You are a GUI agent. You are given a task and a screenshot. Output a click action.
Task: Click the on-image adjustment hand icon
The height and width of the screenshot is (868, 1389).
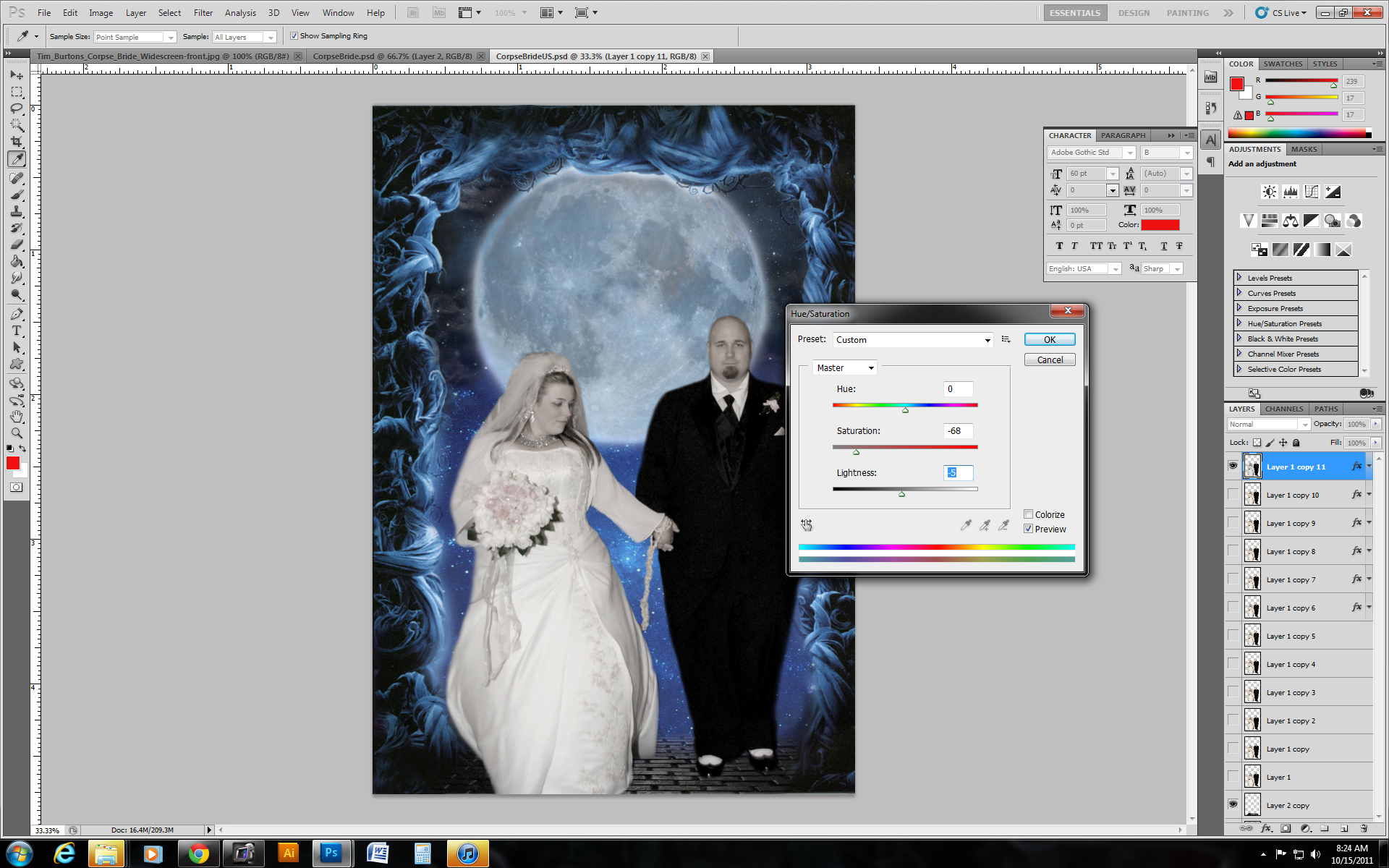click(x=807, y=524)
